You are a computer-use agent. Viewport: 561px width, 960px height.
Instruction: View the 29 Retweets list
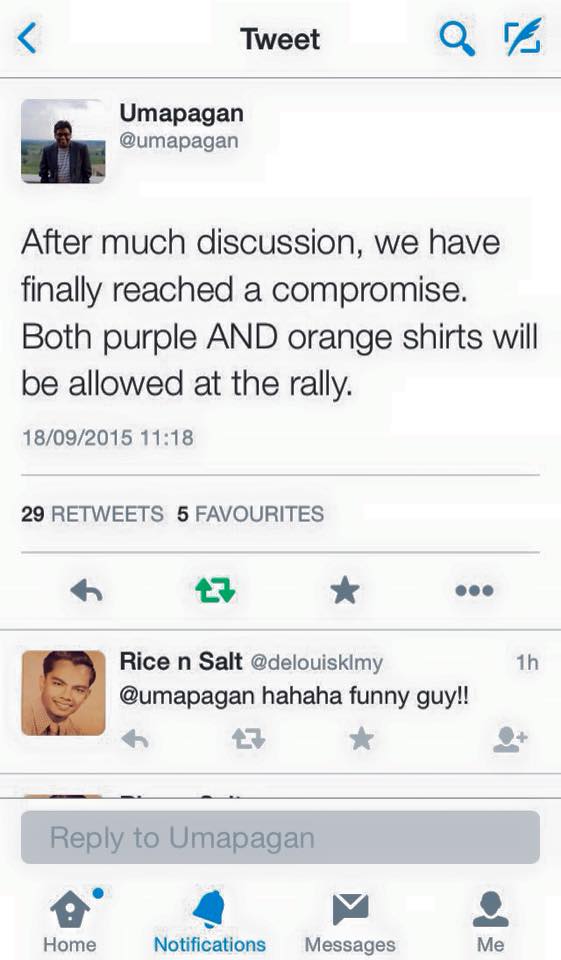(92, 514)
